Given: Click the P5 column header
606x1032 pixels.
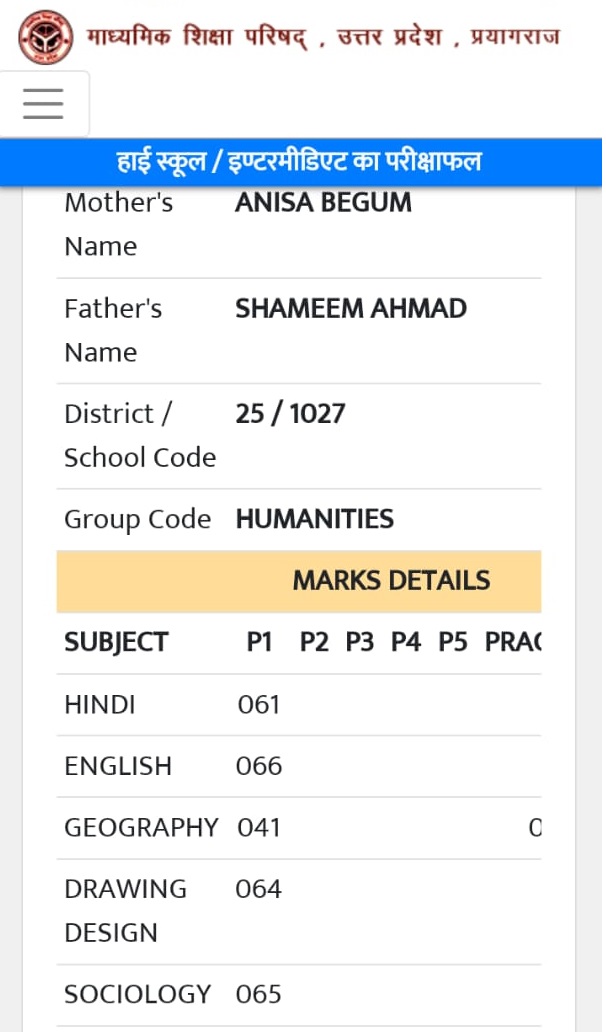Looking at the screenshot, I should tap(453, 642).
